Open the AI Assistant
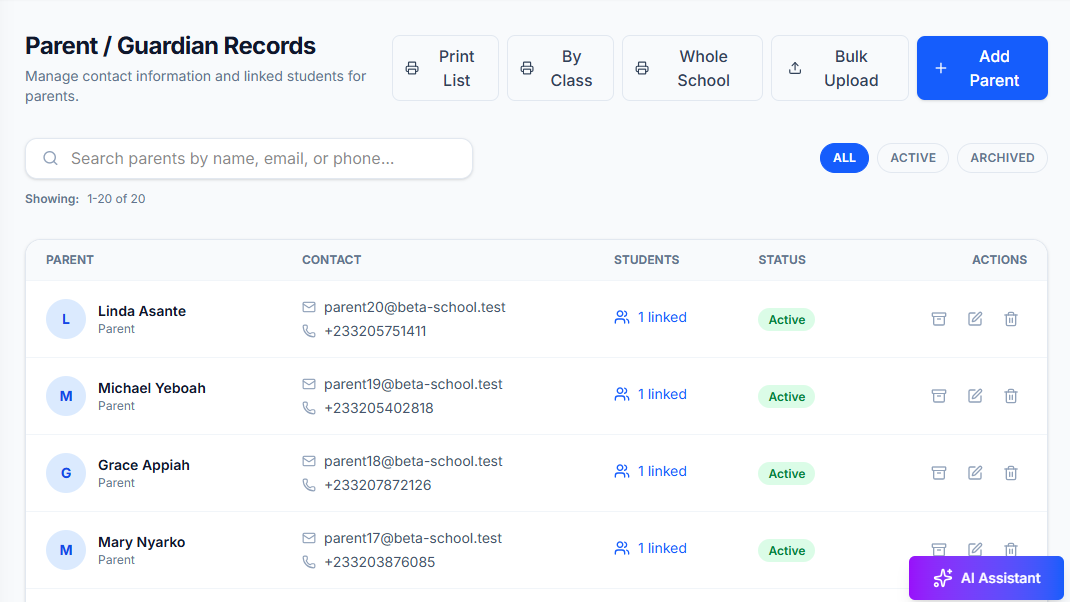1070x602 pixels. tap(985, 578)
